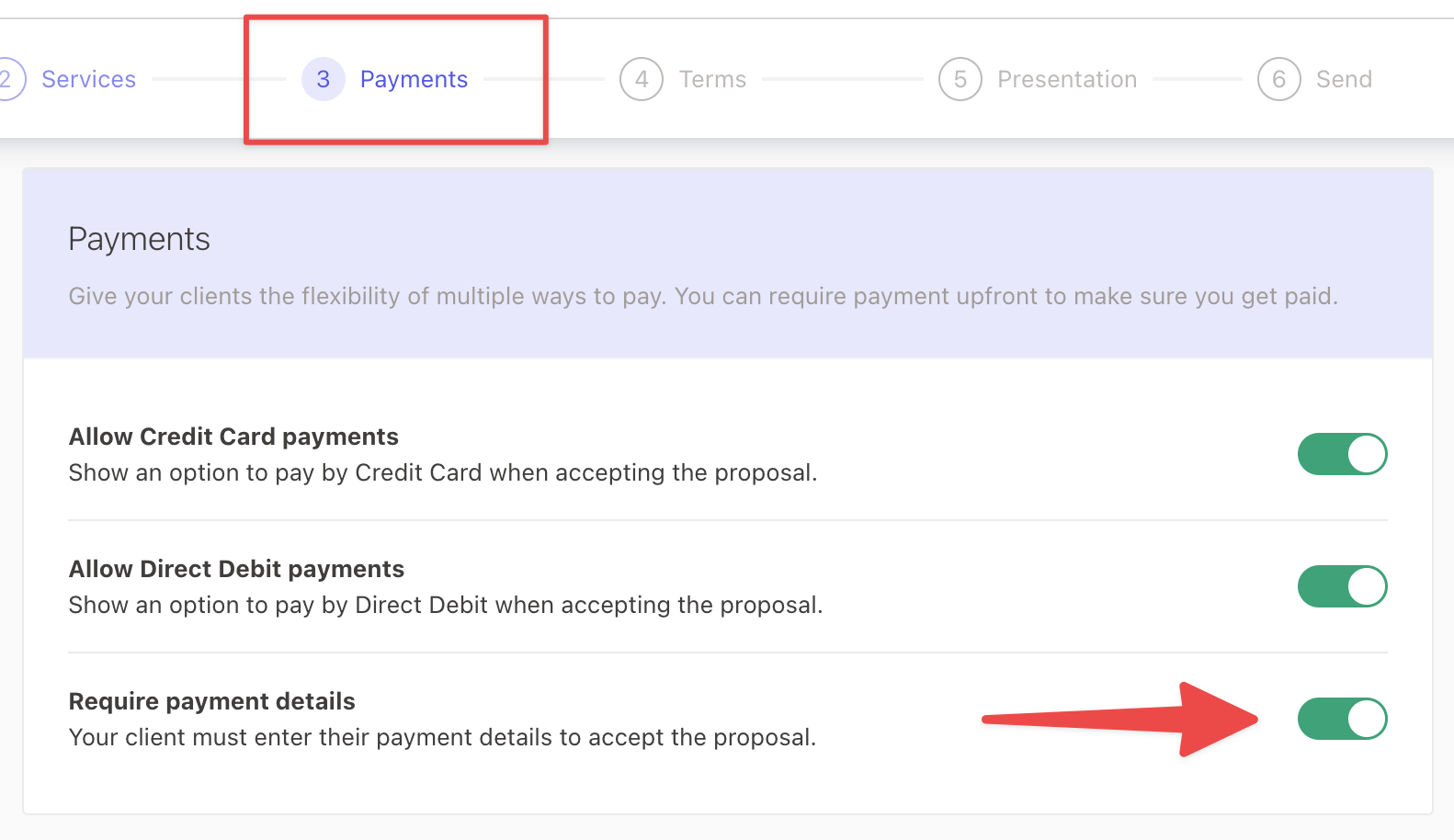Click the step 2 number circle
1454x840 pixels.
pyautogui.click(x=7, y=79)
